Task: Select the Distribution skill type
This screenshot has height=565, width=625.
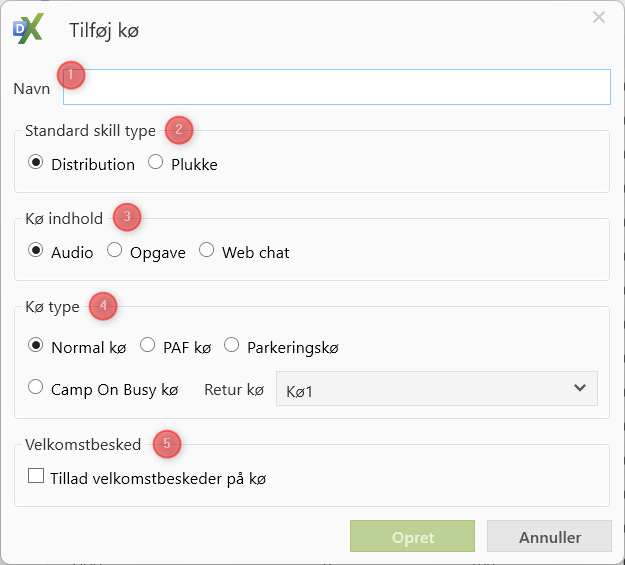Action: click(36, 163)
